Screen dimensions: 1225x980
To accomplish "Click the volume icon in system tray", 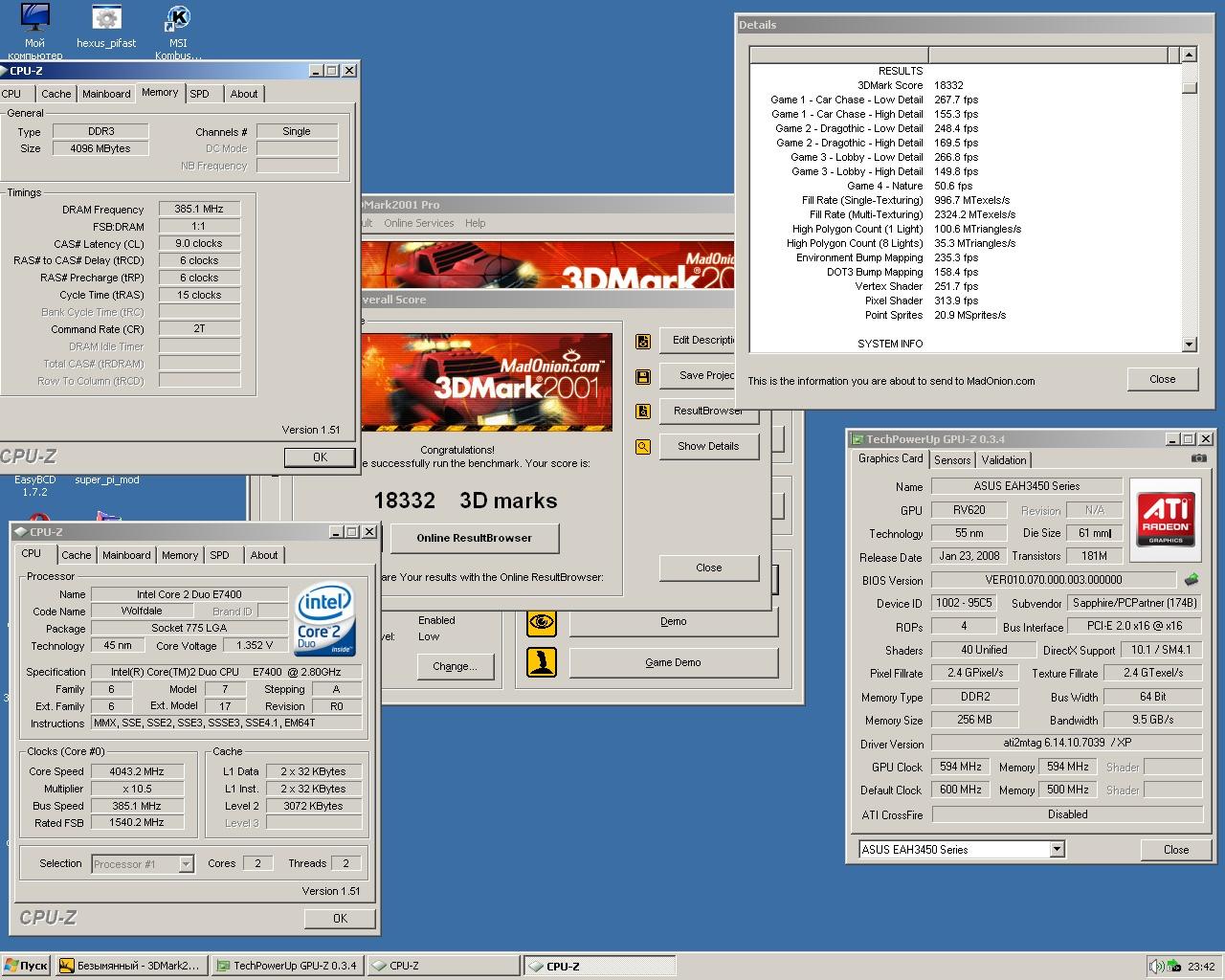I will click(1156, 966).
